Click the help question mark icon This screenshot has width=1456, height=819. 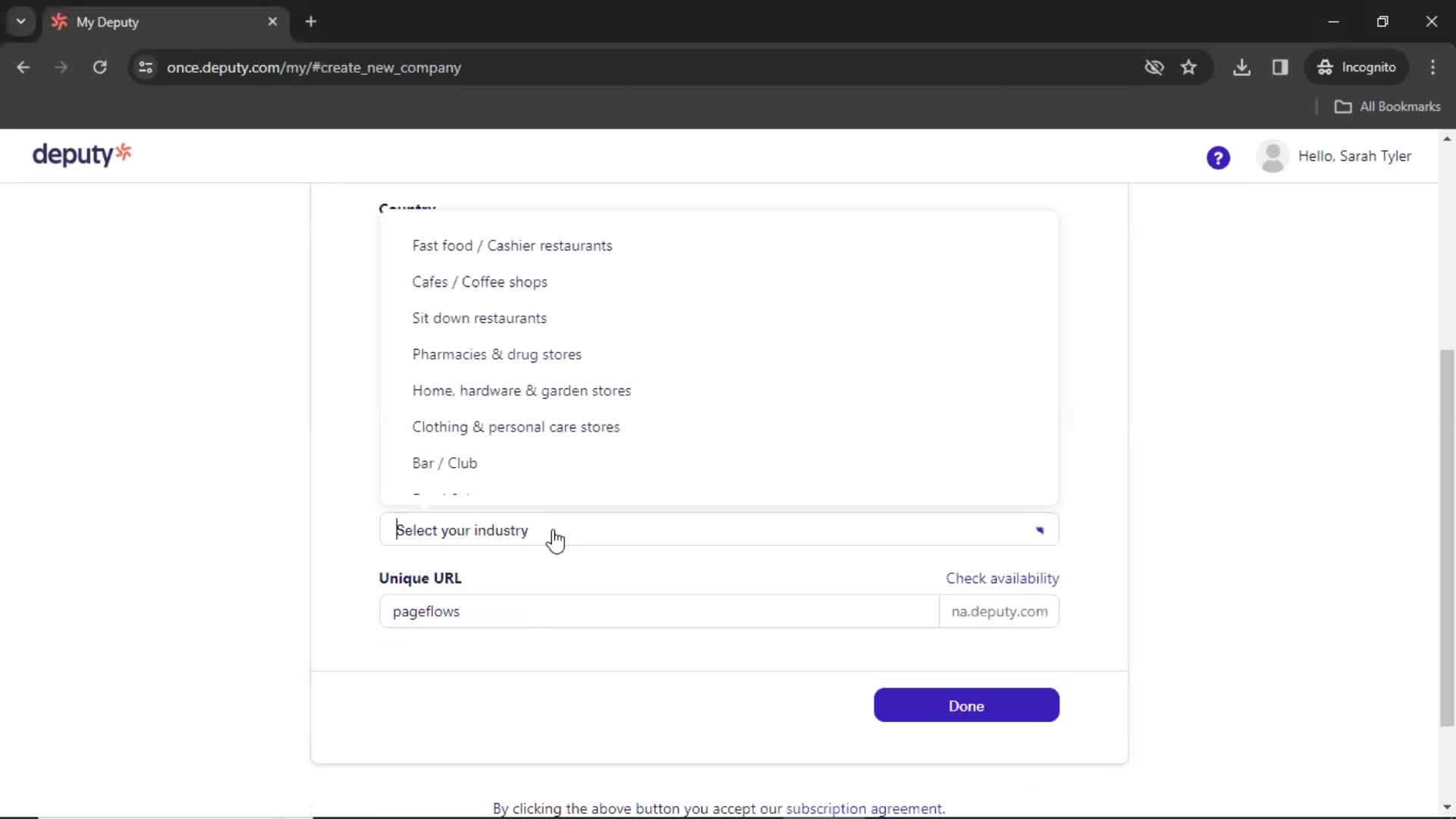pyautogui.click(x=1220, y=158)
